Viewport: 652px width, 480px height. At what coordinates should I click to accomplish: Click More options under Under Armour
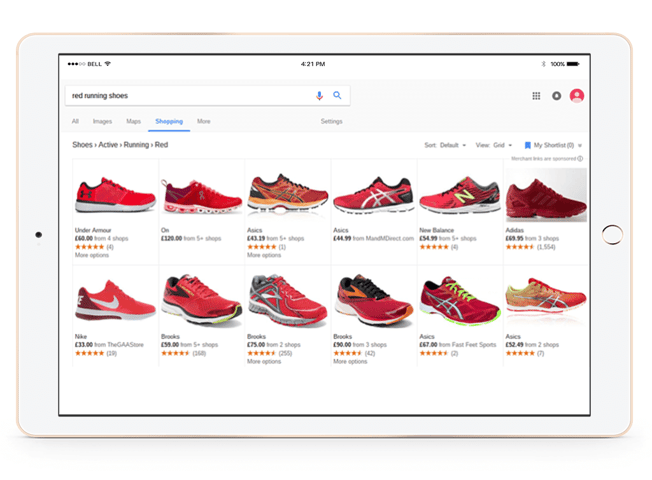[92, 255]
